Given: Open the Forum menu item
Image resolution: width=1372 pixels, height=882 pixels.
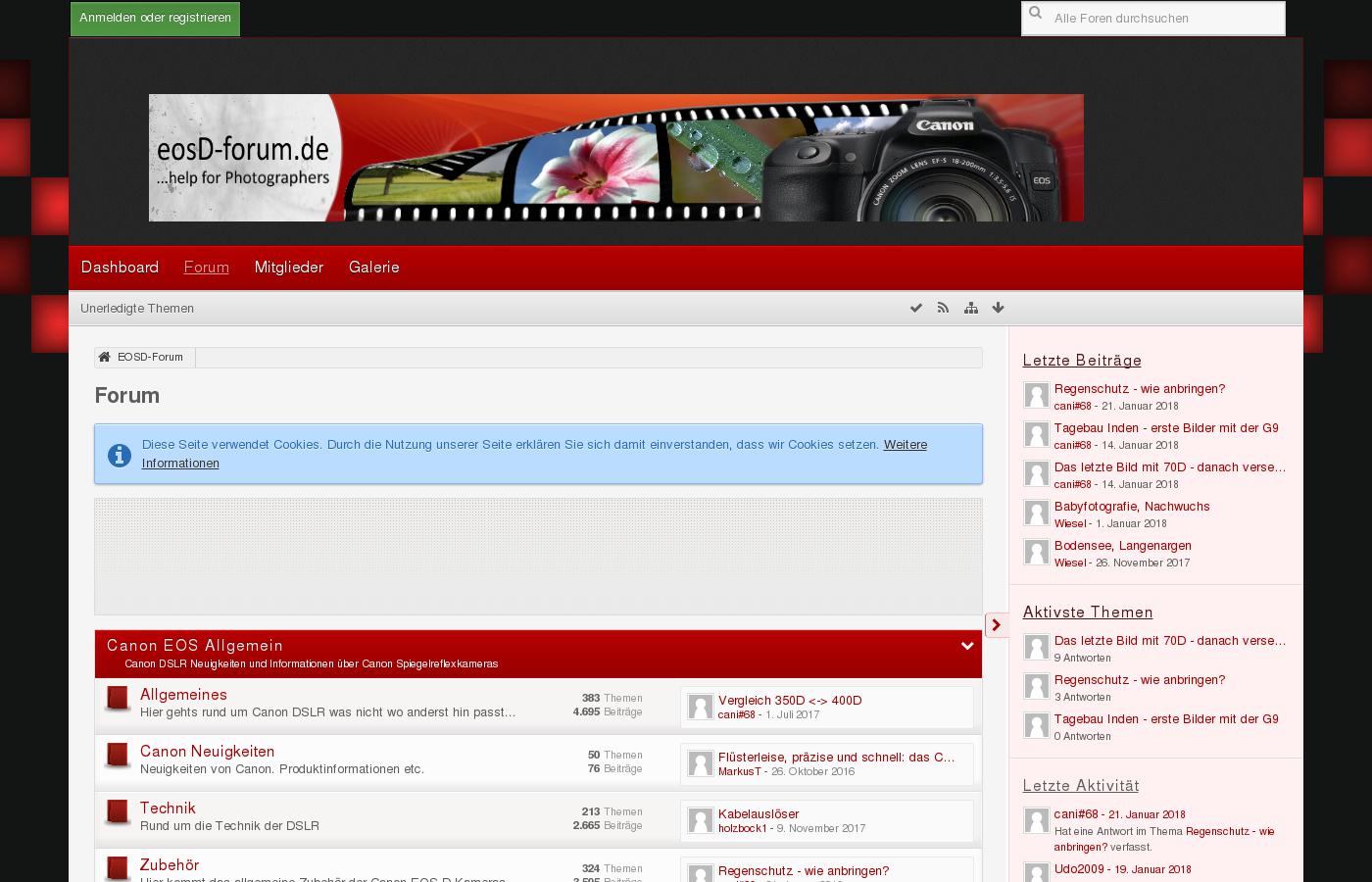Looking at the screenshot, I should click(207, 268).
